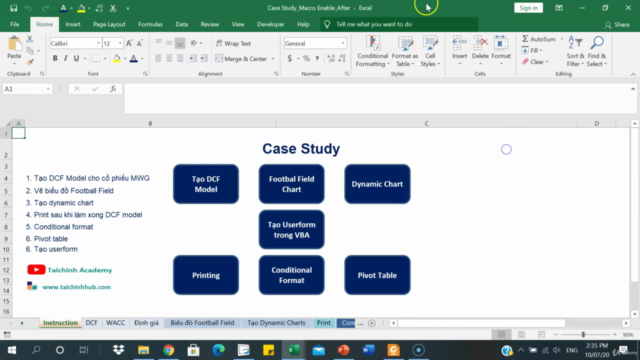Open File Explorer from the taskbar
640x360 pixels.
[143, 350]
